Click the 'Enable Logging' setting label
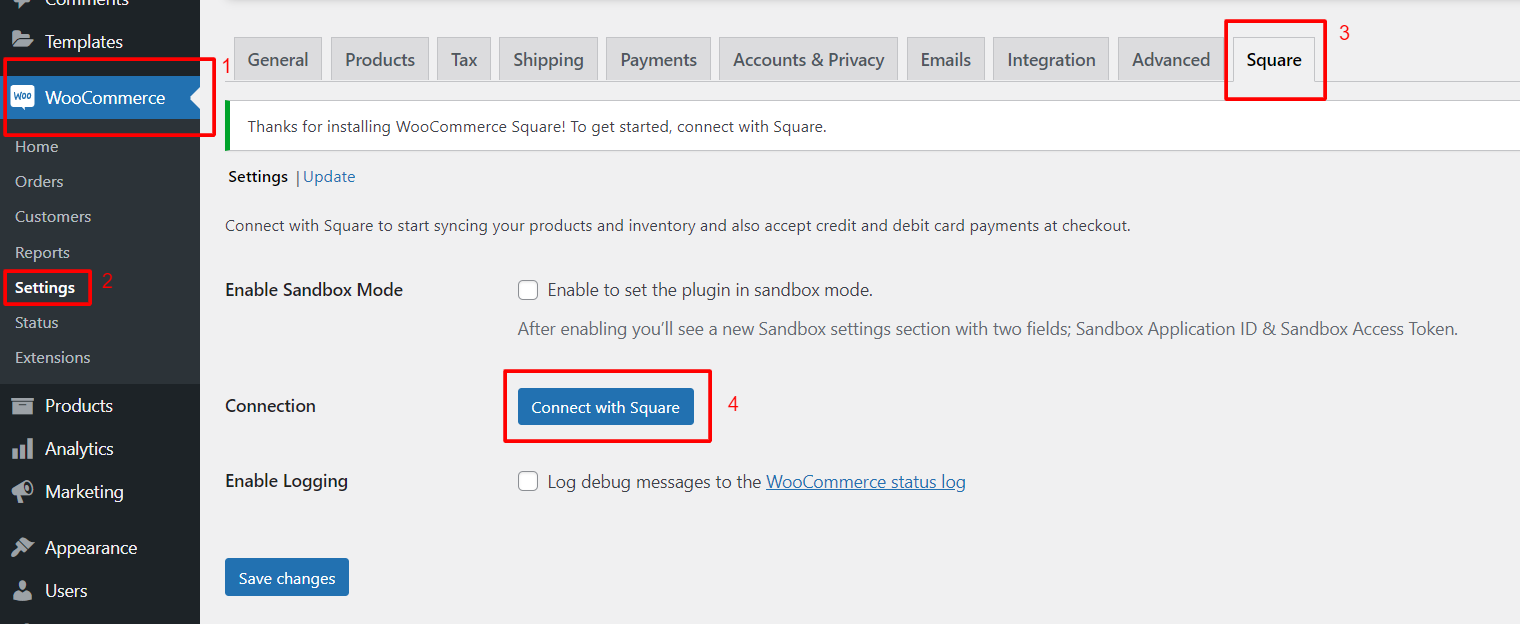 (287, 481)
